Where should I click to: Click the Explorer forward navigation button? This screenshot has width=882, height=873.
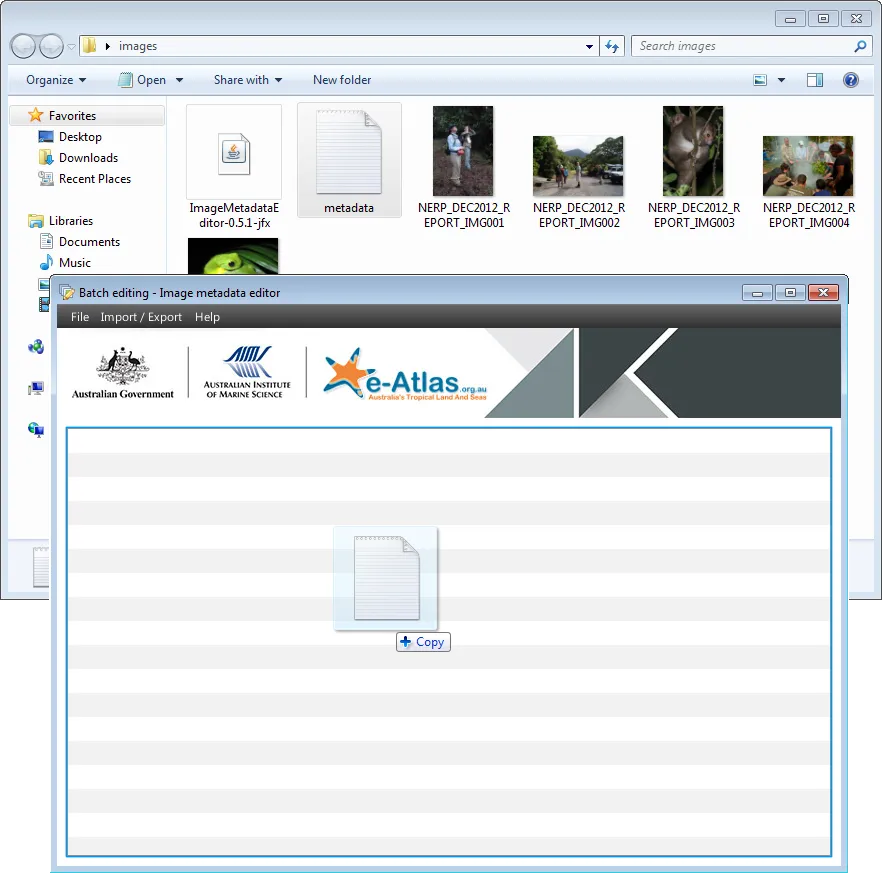tap(52, 46)
